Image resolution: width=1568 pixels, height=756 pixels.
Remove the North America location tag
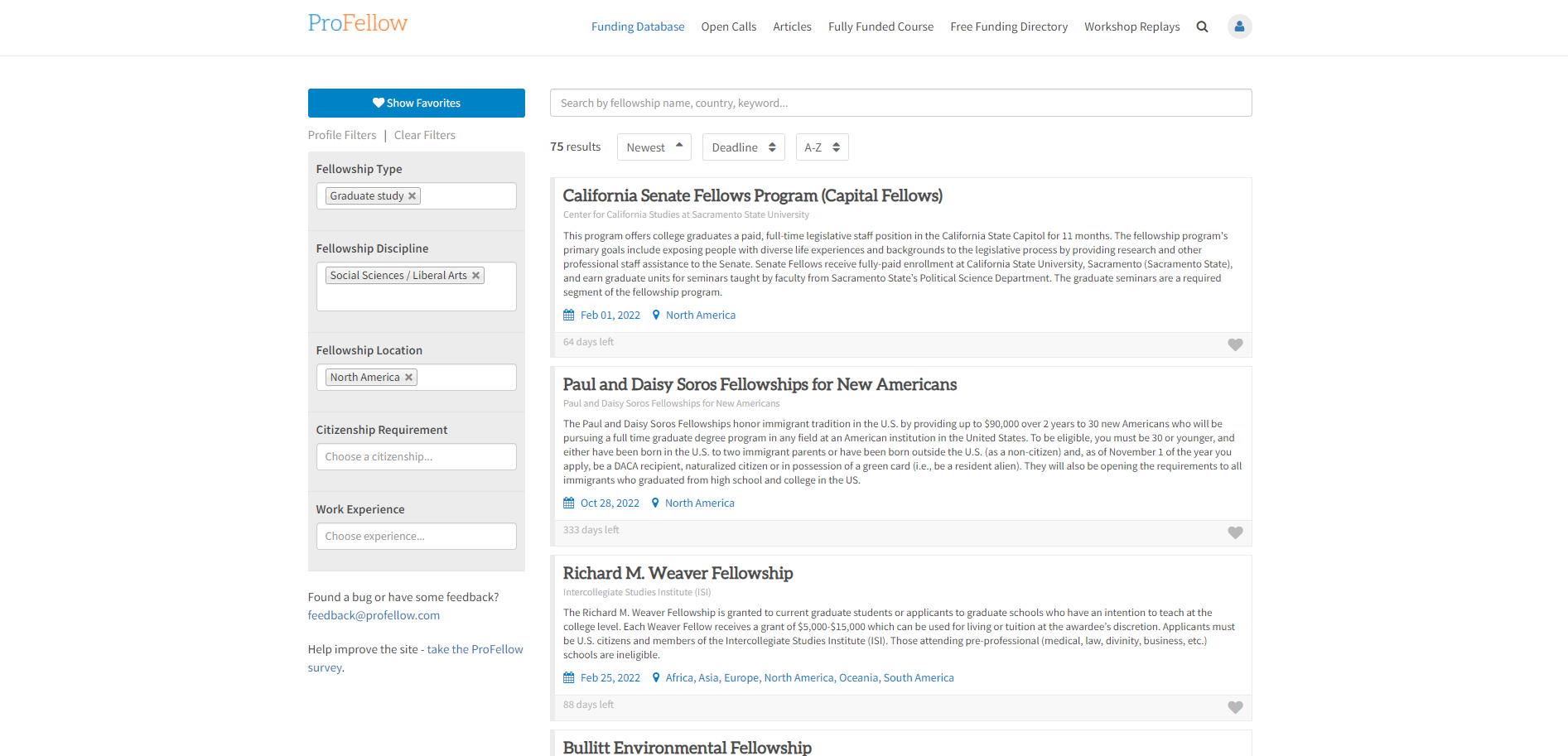coord(408,378)
